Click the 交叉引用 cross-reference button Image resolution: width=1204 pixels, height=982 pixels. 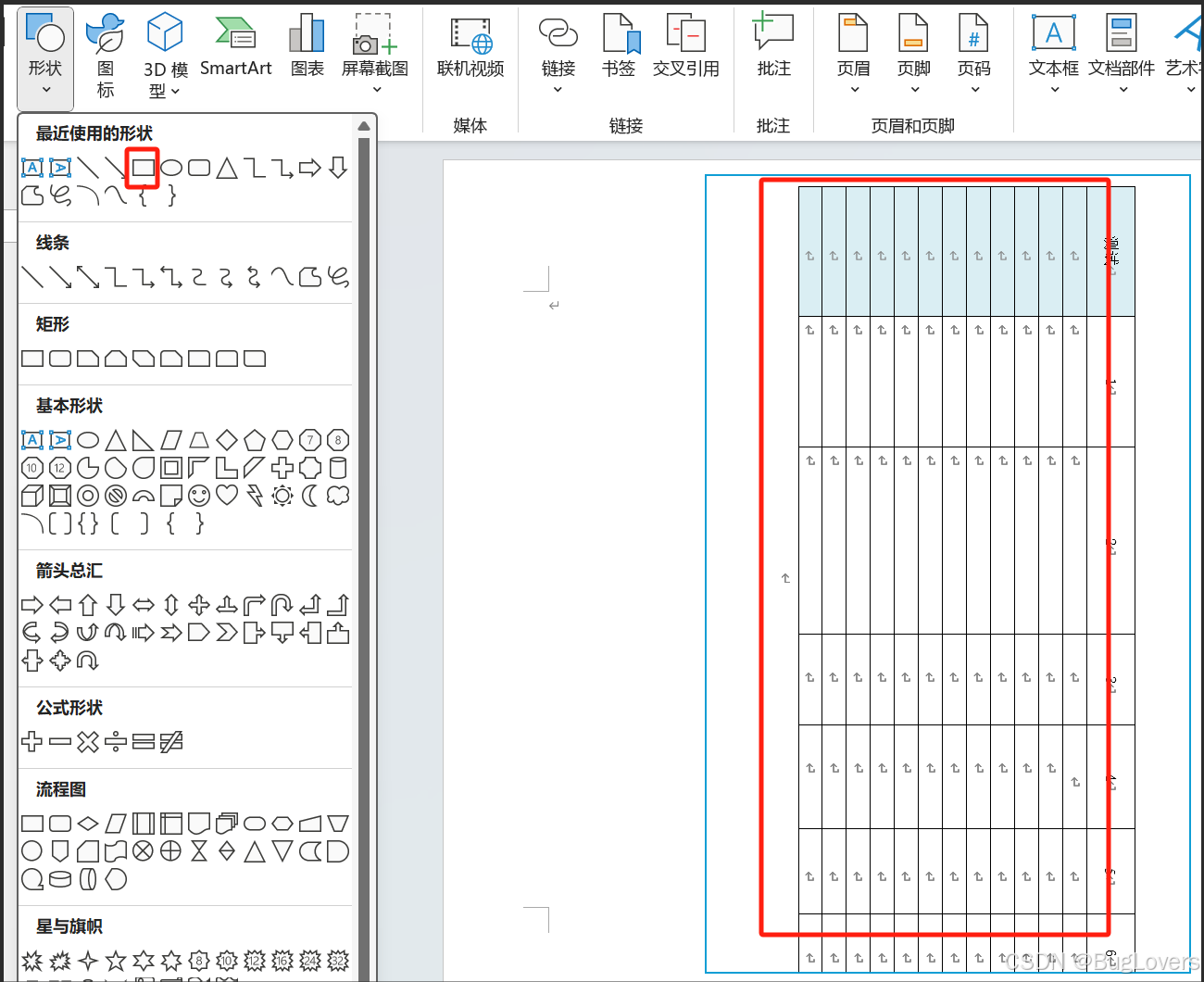tap(686, 44)
